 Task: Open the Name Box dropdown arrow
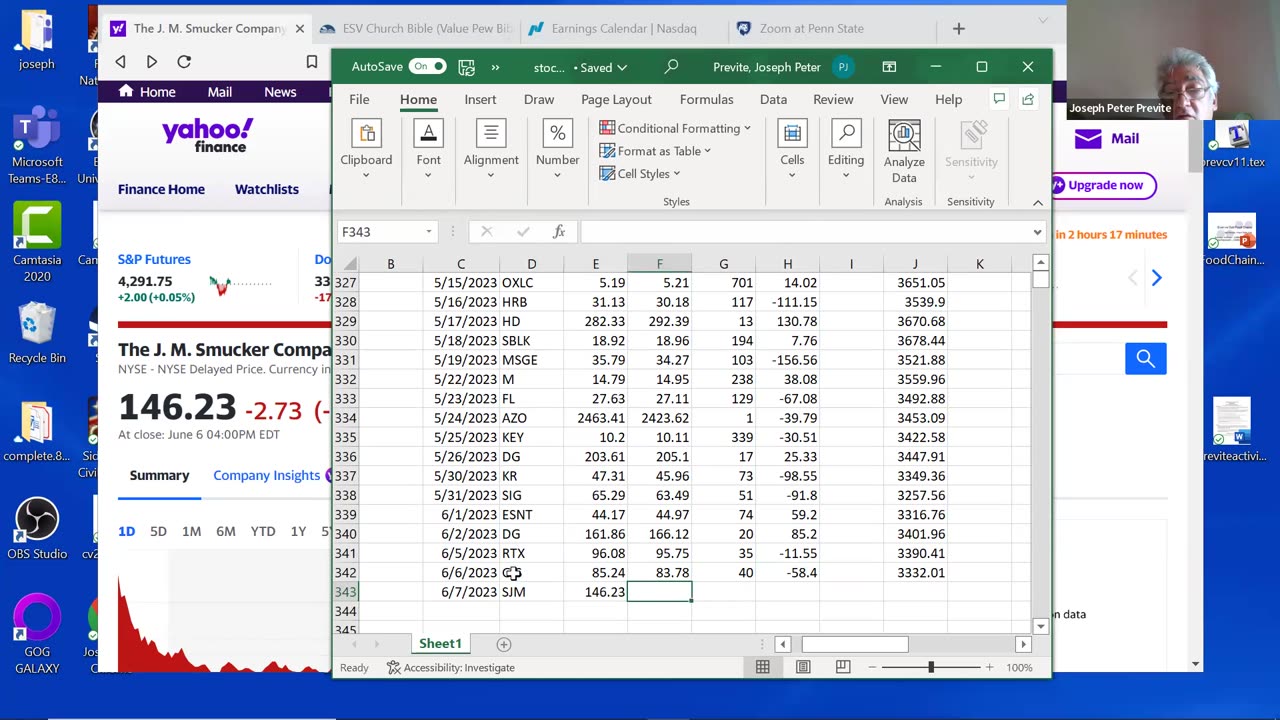click(429, 232)
